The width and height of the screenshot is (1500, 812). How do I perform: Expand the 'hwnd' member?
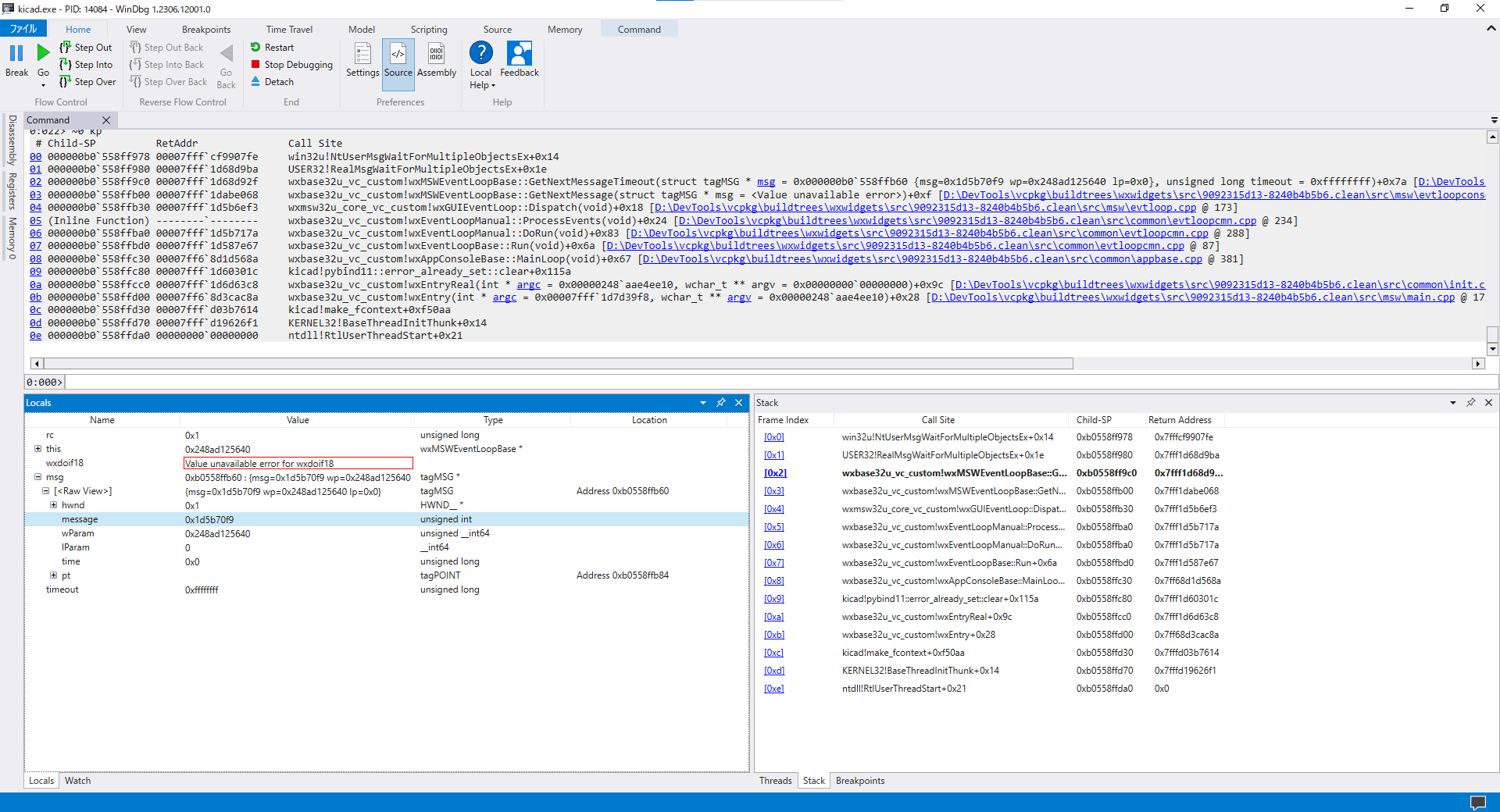[53, 505]
